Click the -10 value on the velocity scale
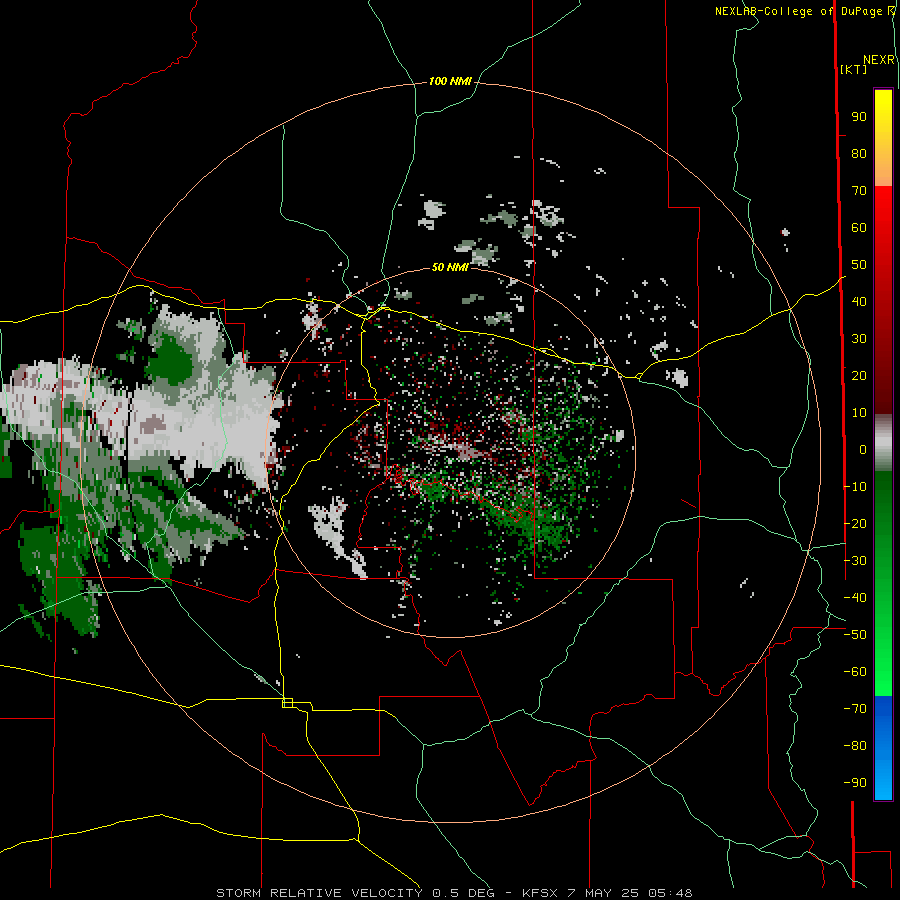900x900 pixels. pos(855,487)
